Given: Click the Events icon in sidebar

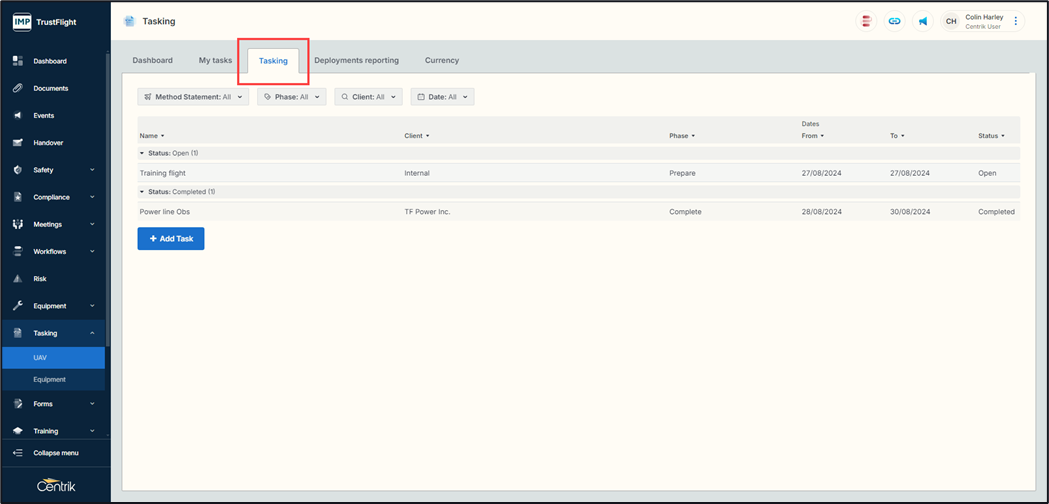Looking at the screenshot, I should 18,115.
